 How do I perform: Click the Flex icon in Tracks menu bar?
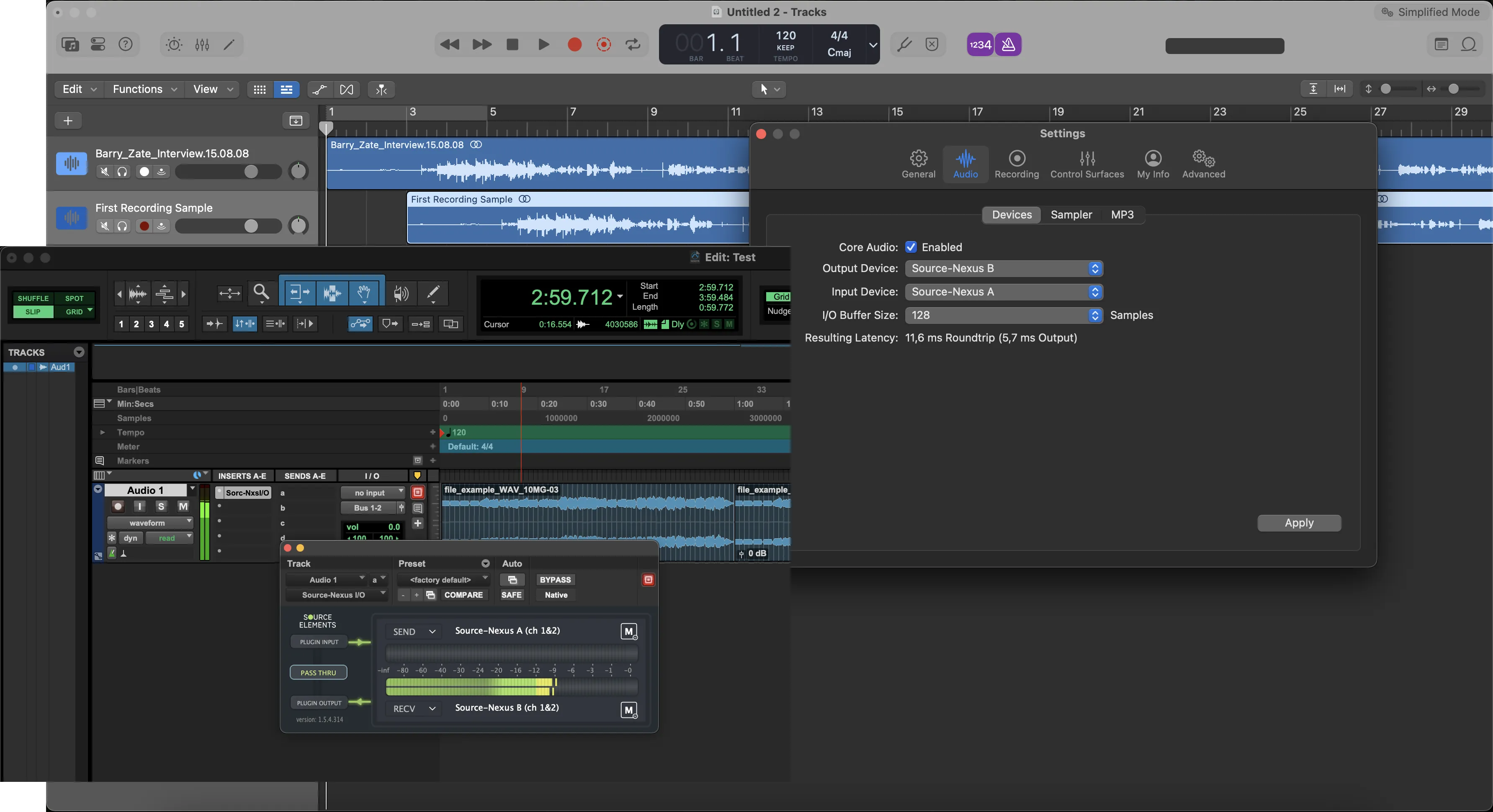tap(347, 89)
